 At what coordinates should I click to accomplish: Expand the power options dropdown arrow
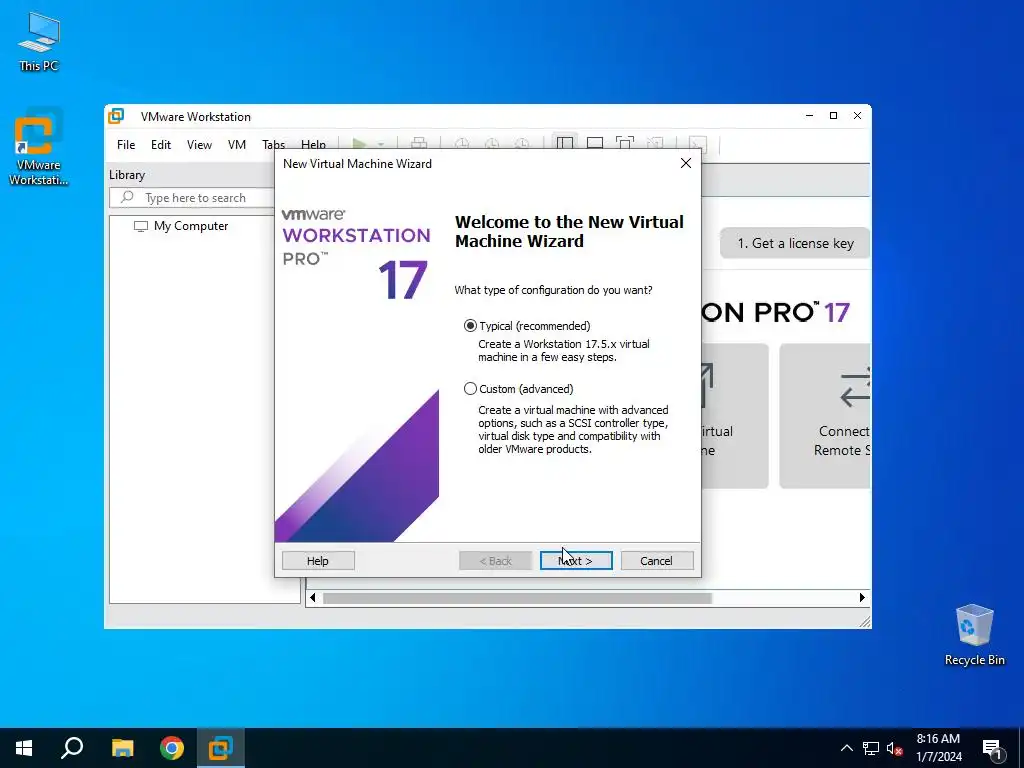coord(381,144)
